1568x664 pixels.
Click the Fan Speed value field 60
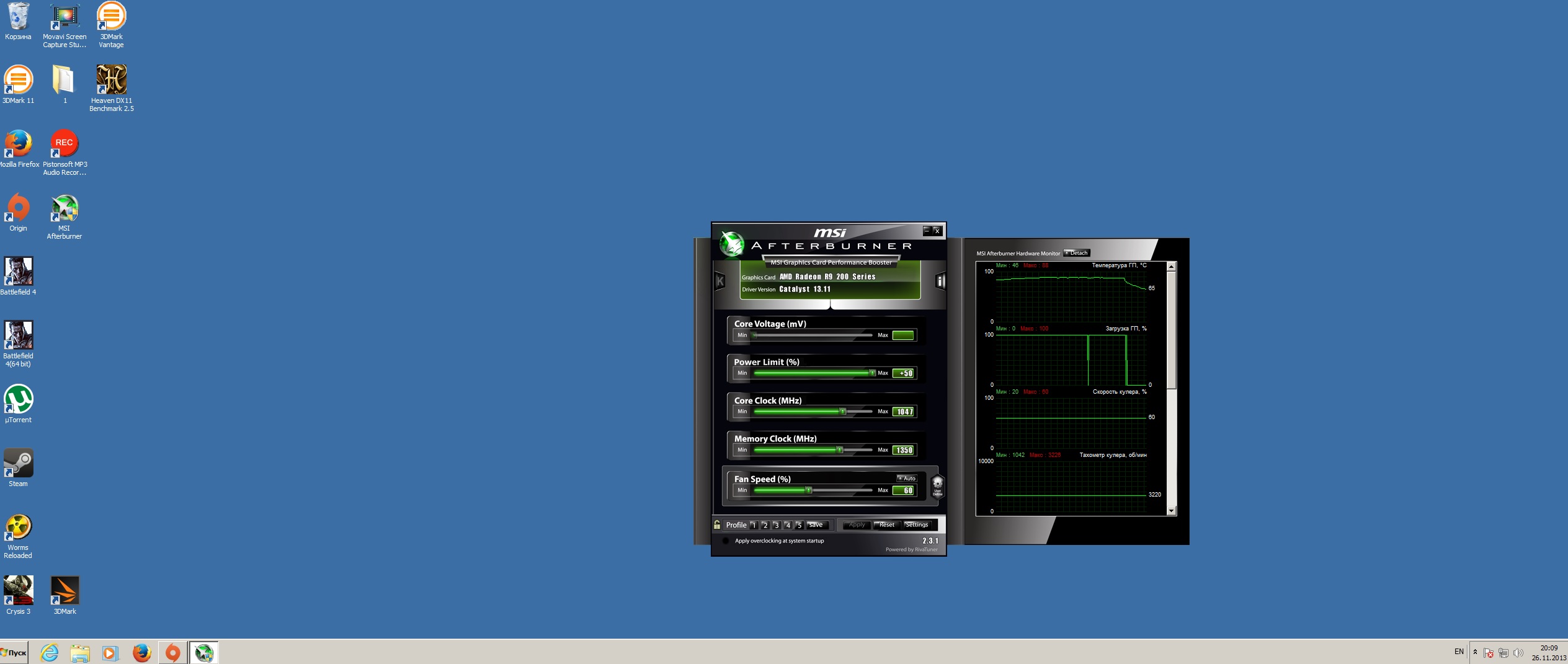[903, 490]
